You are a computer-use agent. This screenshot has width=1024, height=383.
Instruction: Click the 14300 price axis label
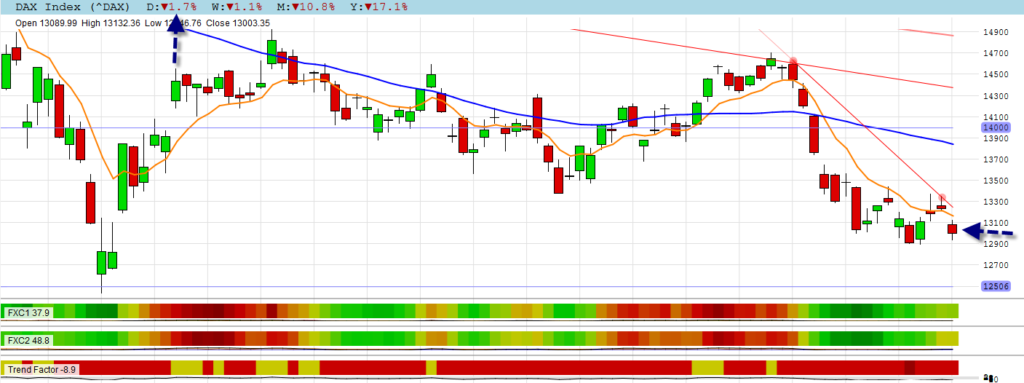995,96
